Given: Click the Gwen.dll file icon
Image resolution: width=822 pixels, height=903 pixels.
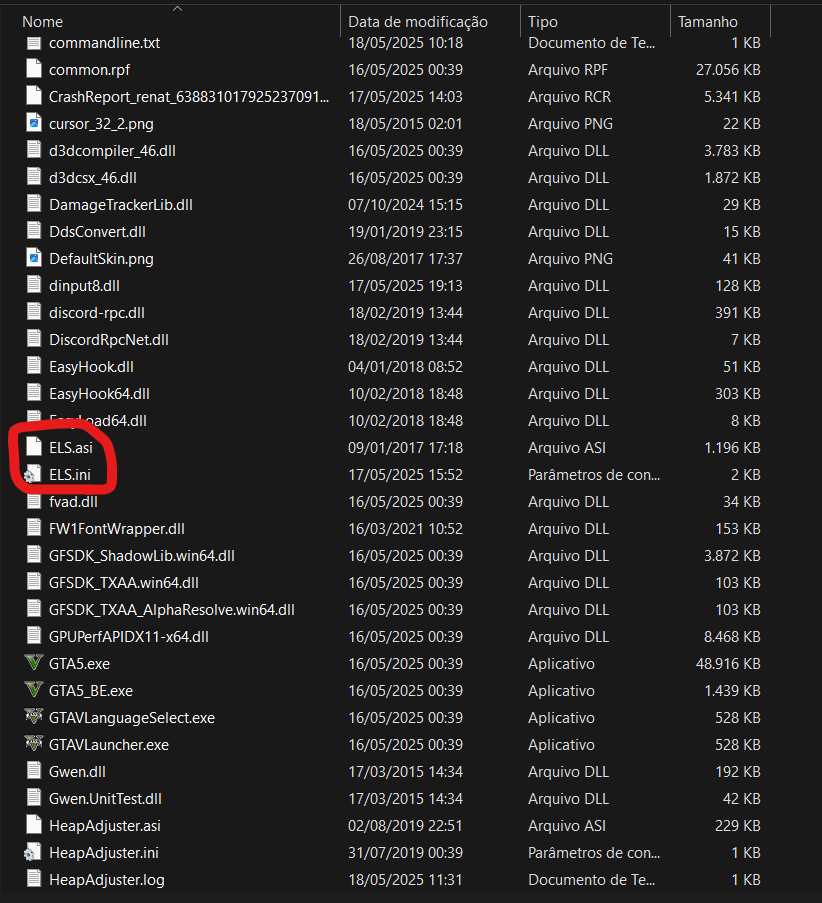Looking at the screenshot, I should tap(34, 772).
